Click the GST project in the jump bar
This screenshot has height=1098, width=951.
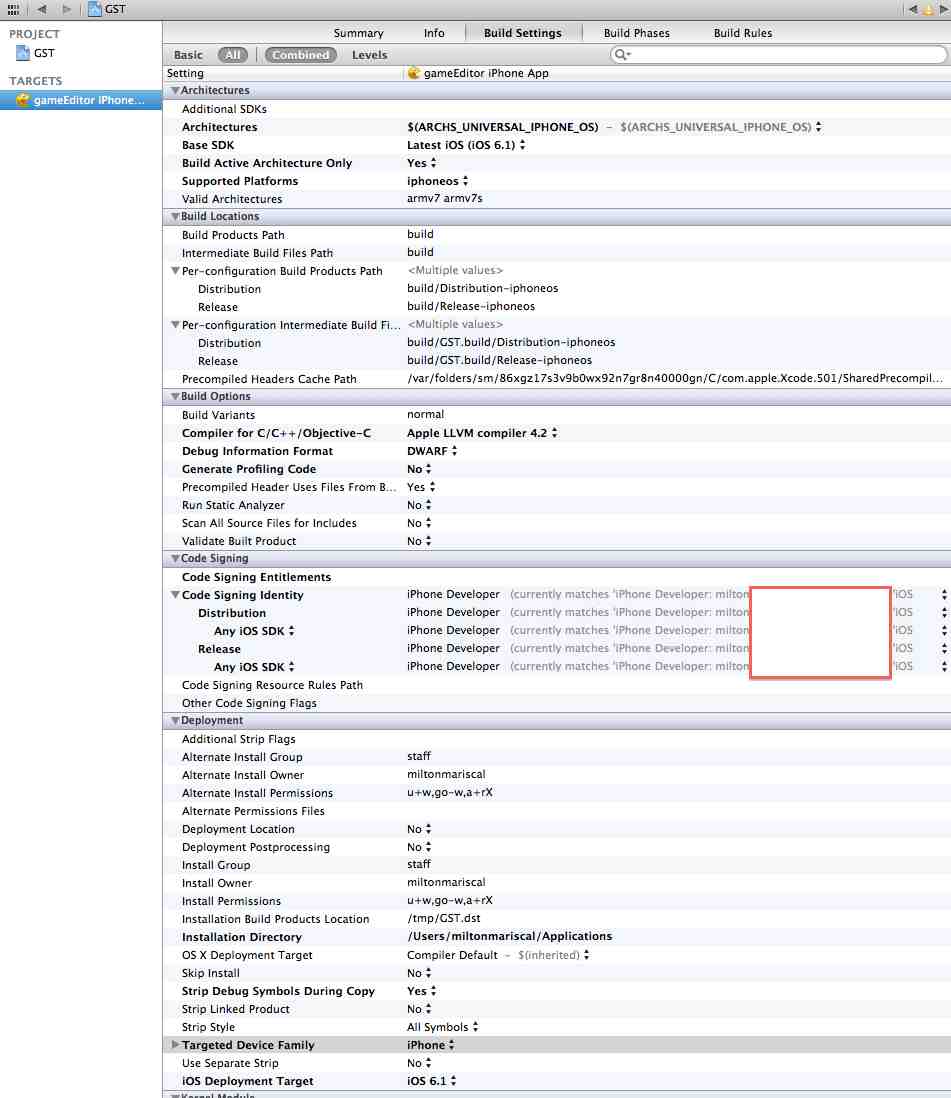tap(107, 9)
